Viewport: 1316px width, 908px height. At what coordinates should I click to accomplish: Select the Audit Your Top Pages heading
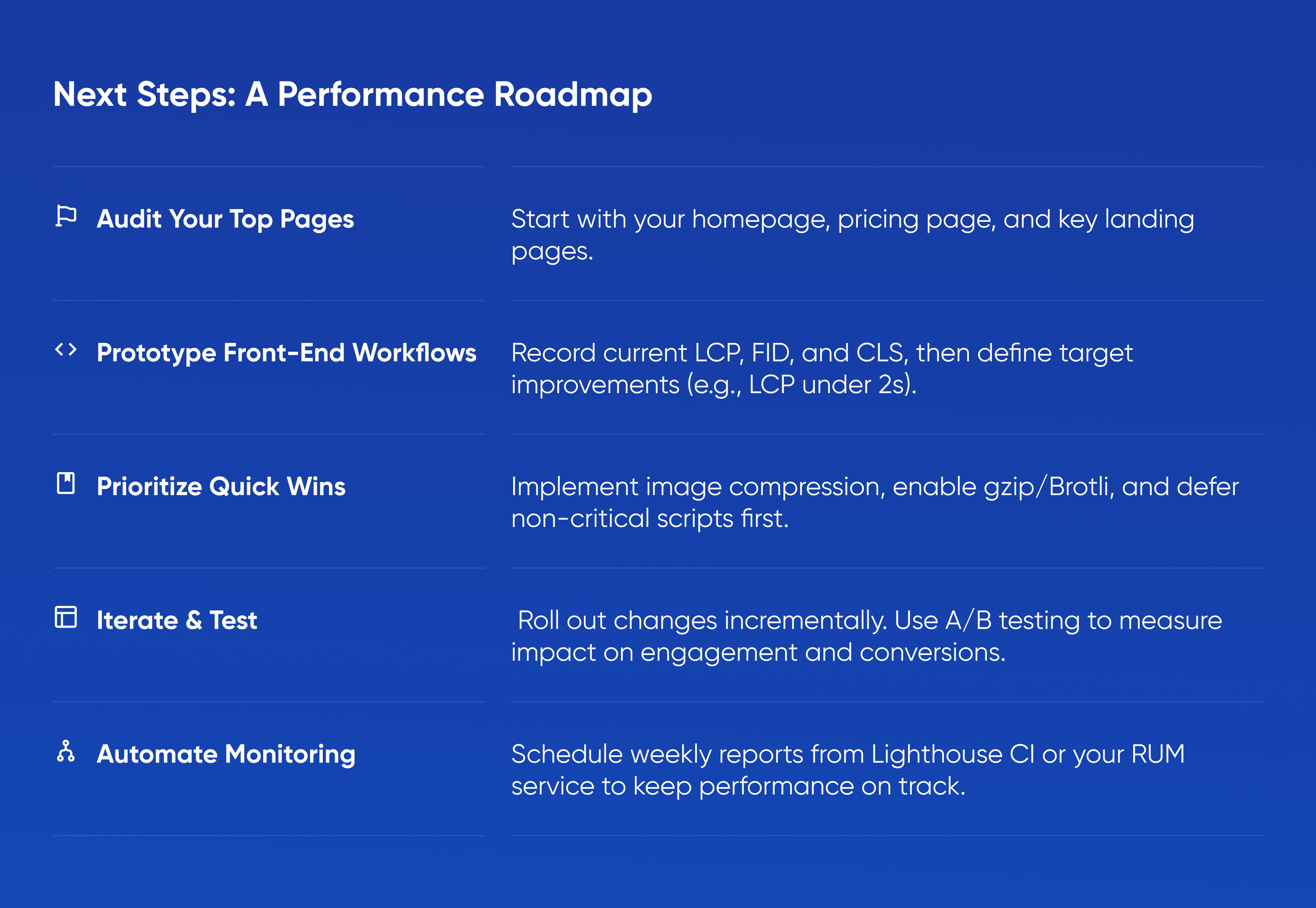(225, 220)
